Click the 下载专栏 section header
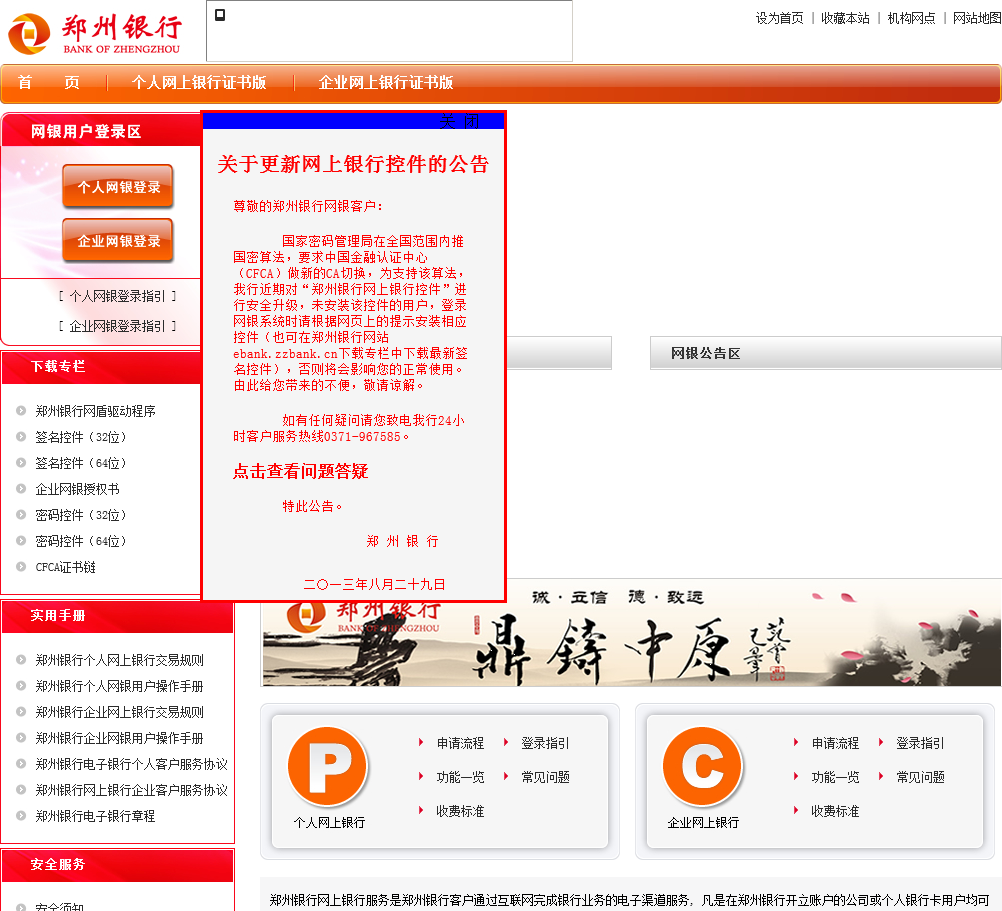The image size is (1002, 911). 101,367
